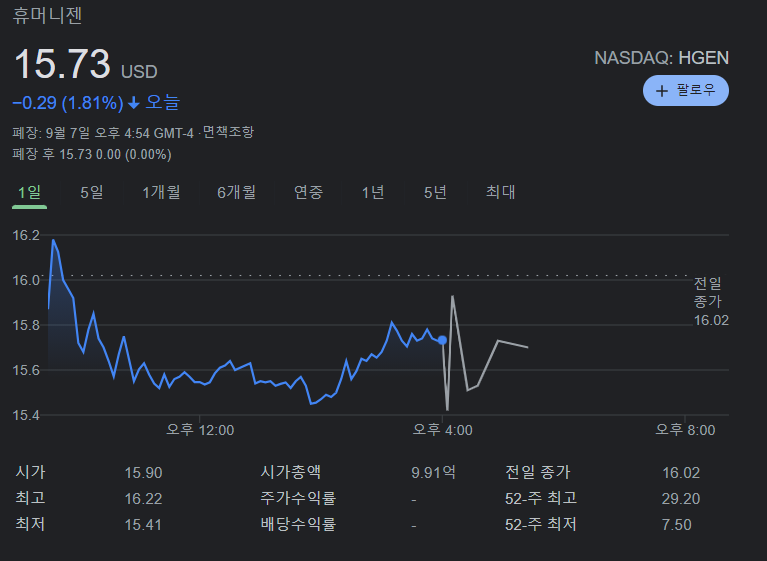767x561 pixels.
Task: Click the −0.29 (1.81%) change text
Action: [68, 103]
